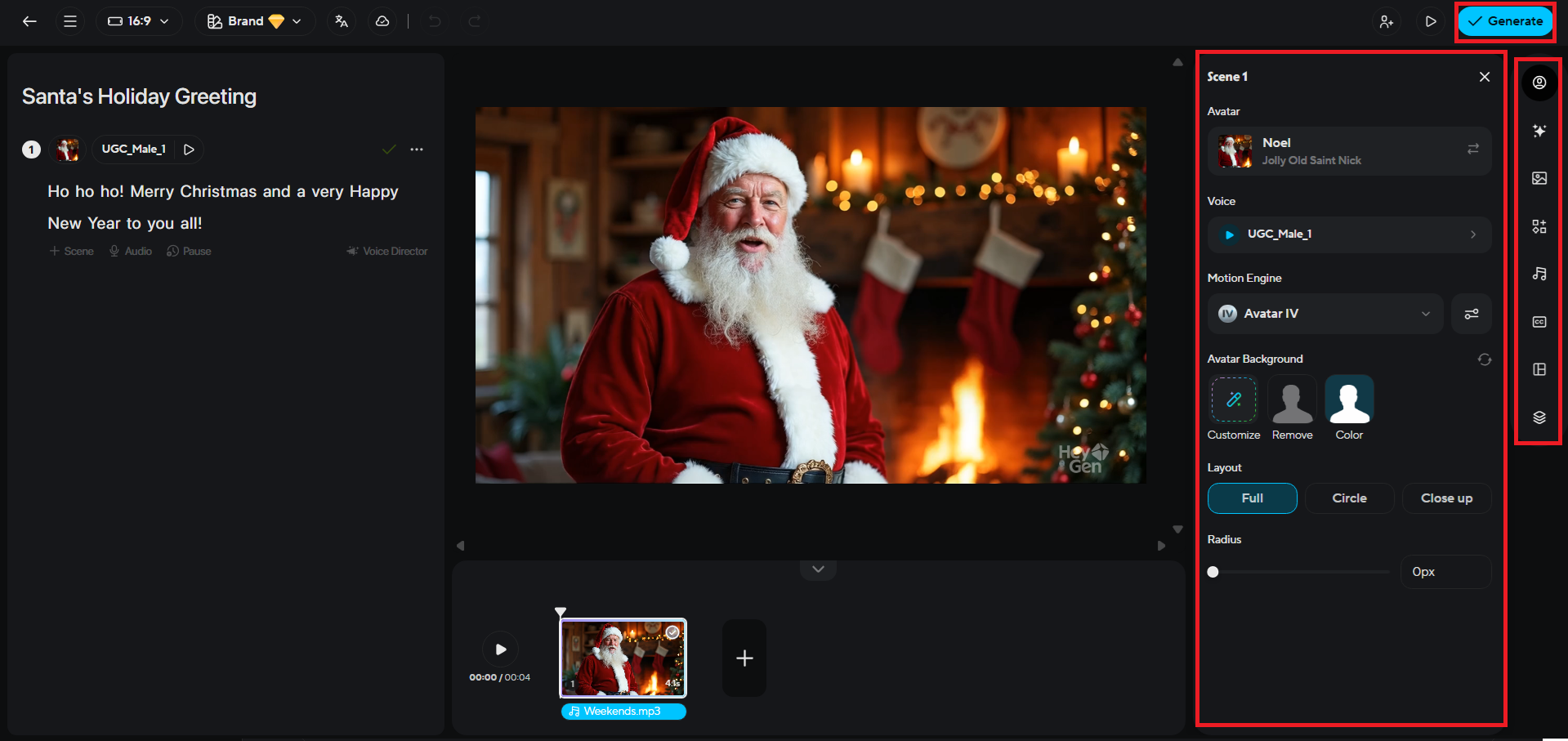The width and height of the screenshot is (1568, 741).
Task: Open the media image panel in the sidebar
Action: click(1539, 178)
